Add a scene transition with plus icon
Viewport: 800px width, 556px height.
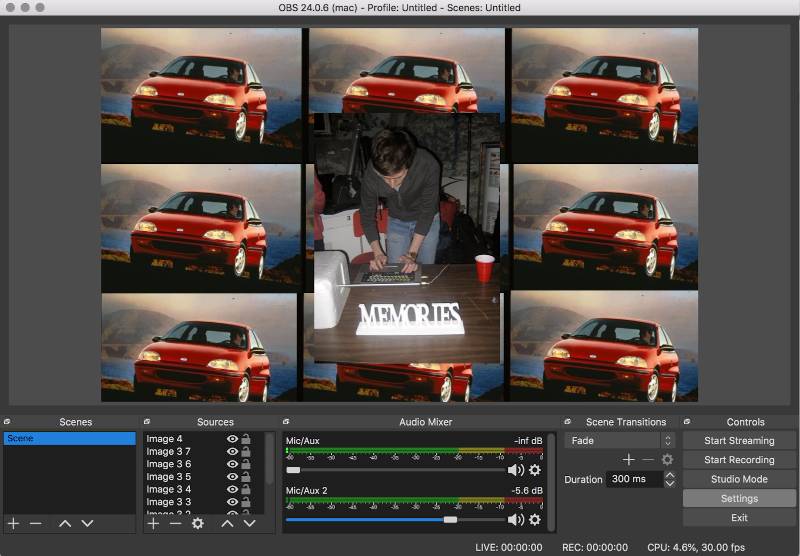click(629, 460)
